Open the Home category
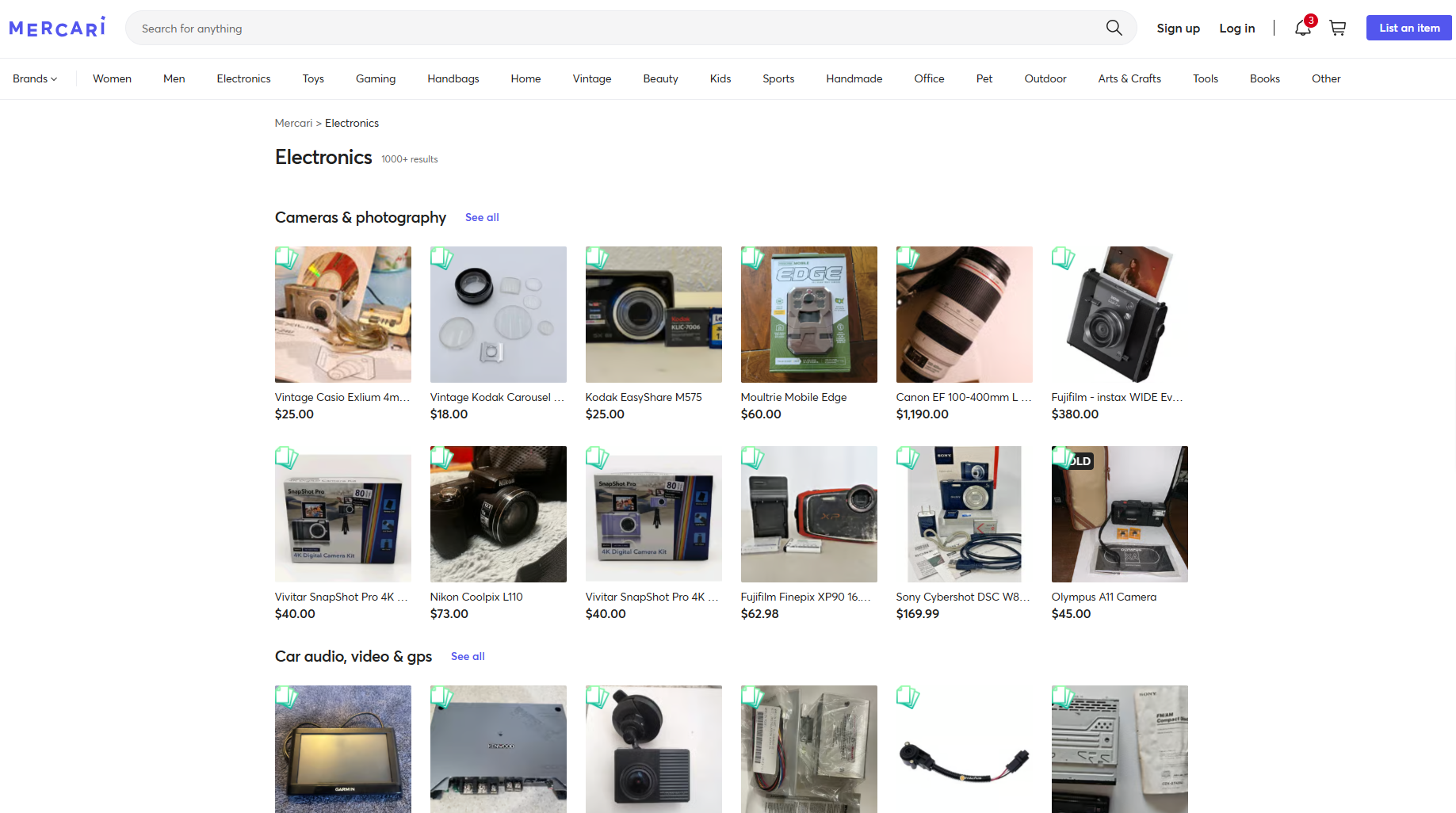This screenshot has width=1456, height=813. point(525,78)
